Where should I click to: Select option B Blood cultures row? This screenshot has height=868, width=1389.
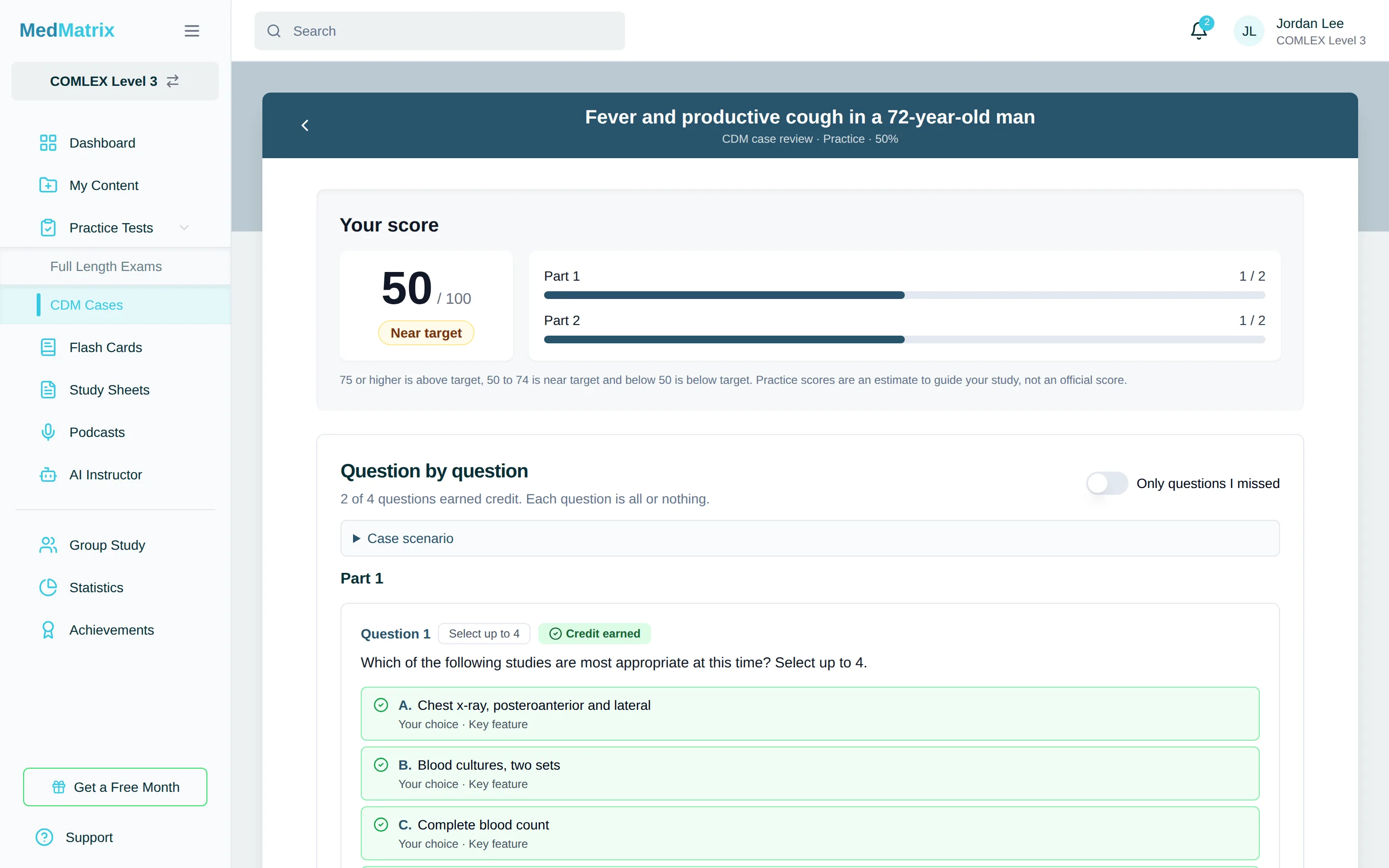809,773
